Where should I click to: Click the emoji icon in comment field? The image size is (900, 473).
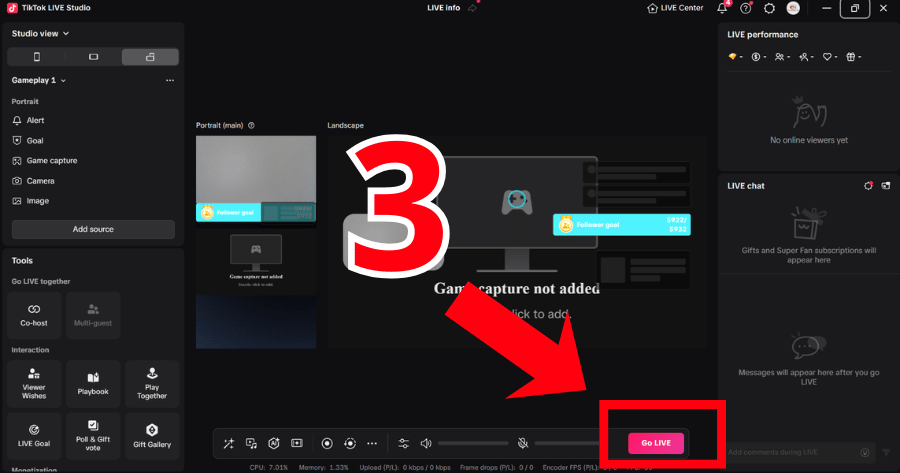coord(865,452)
